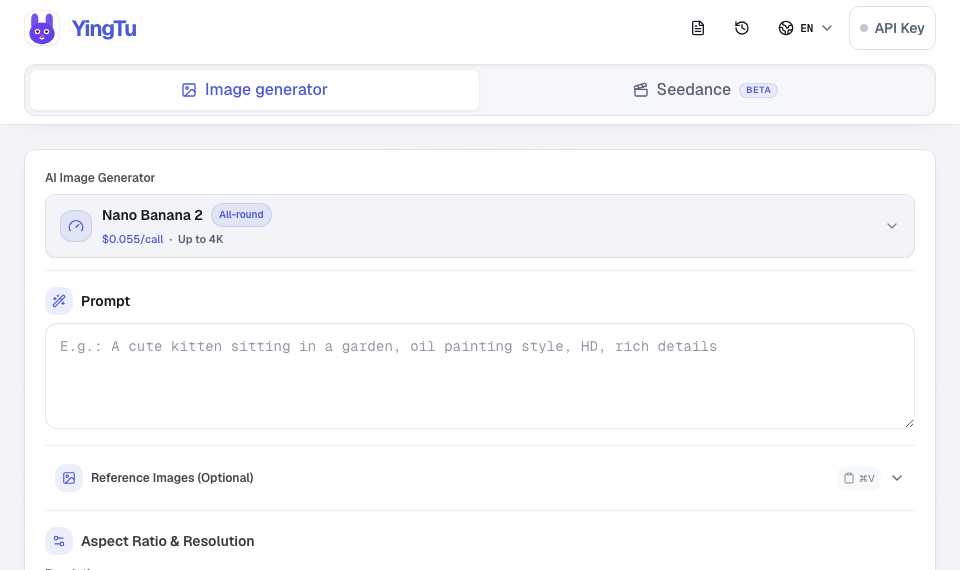Image resolution: width=960 pixels, height=570 pixels.
Task: Click the YingTu rabbit logo icon
Action: pos(42,29)
